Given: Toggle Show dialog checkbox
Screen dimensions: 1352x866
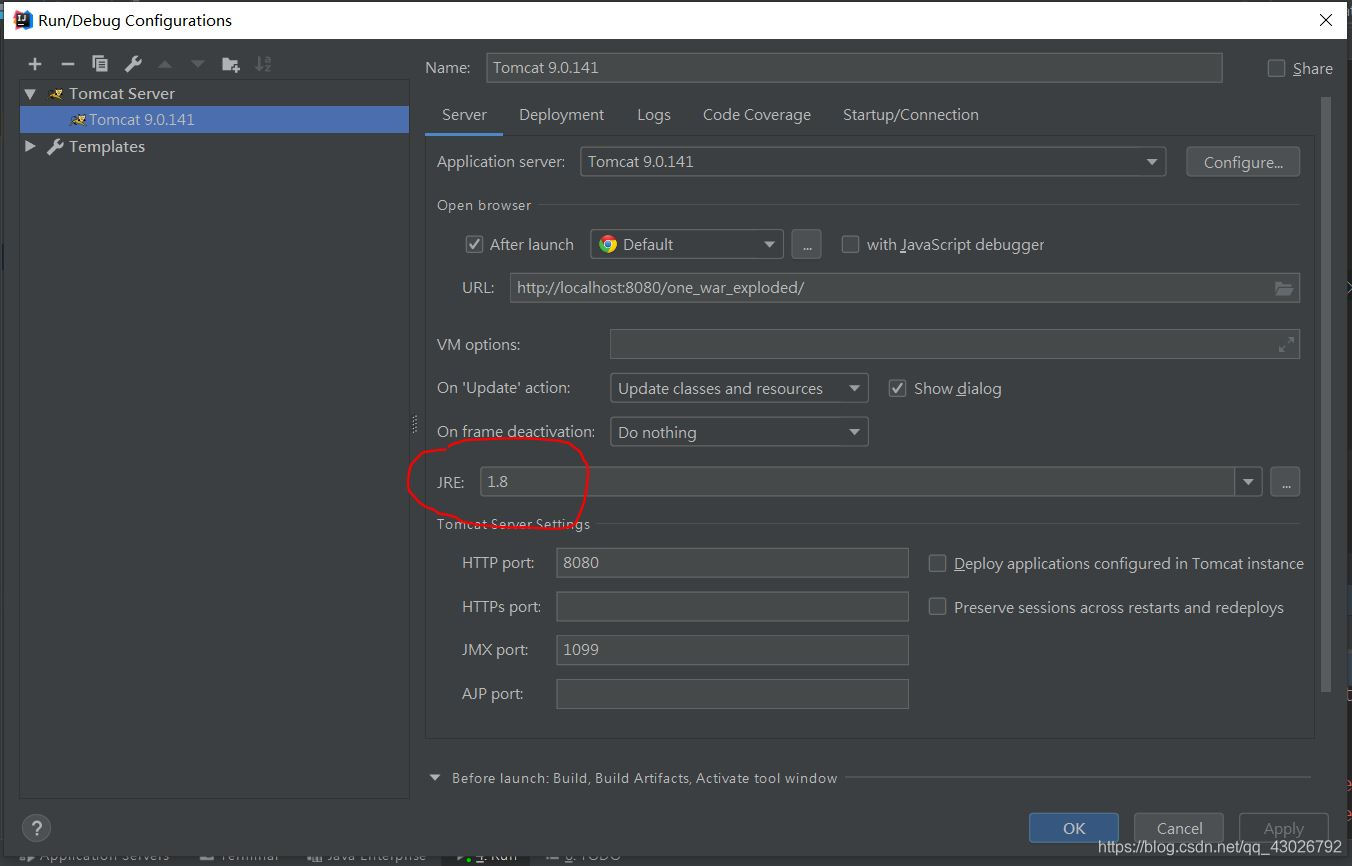Looking at the screenshot, I should point(897,388).
